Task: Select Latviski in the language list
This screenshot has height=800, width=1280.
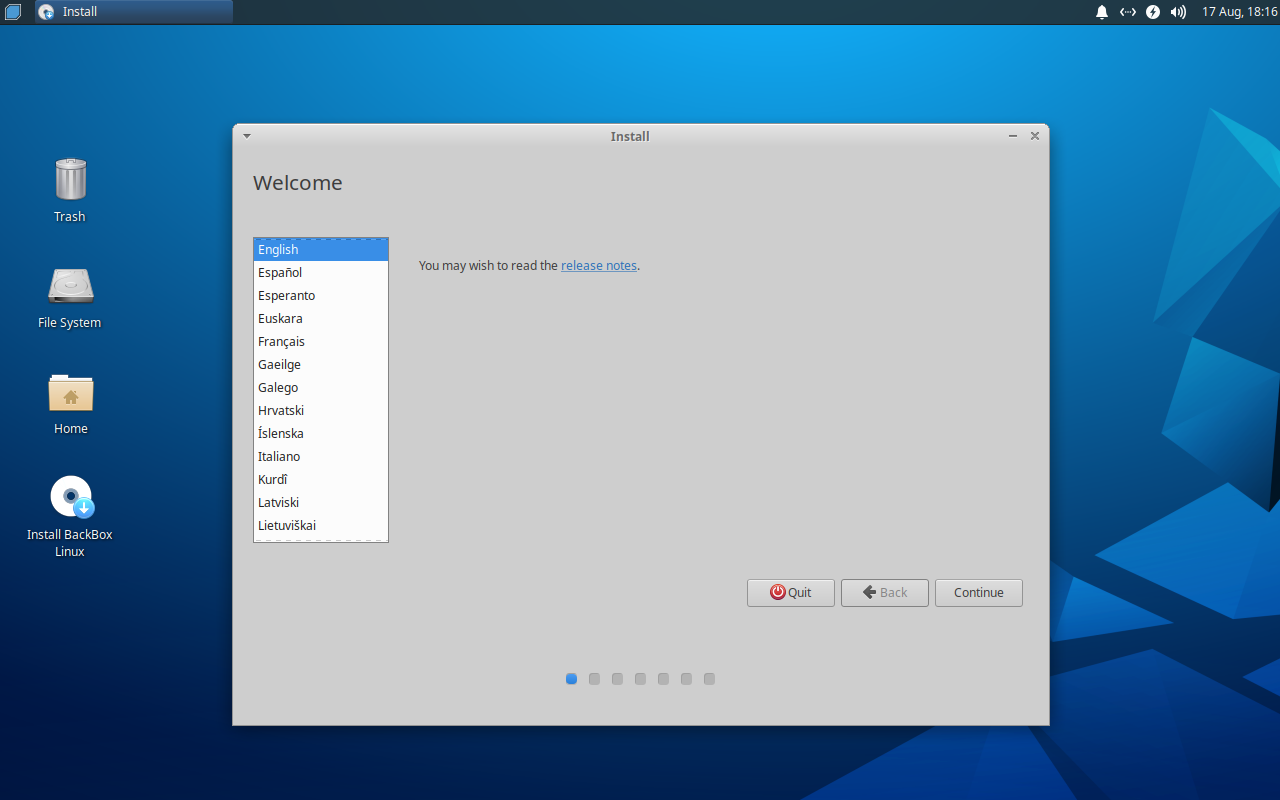Action: click(x=321, y=503)
